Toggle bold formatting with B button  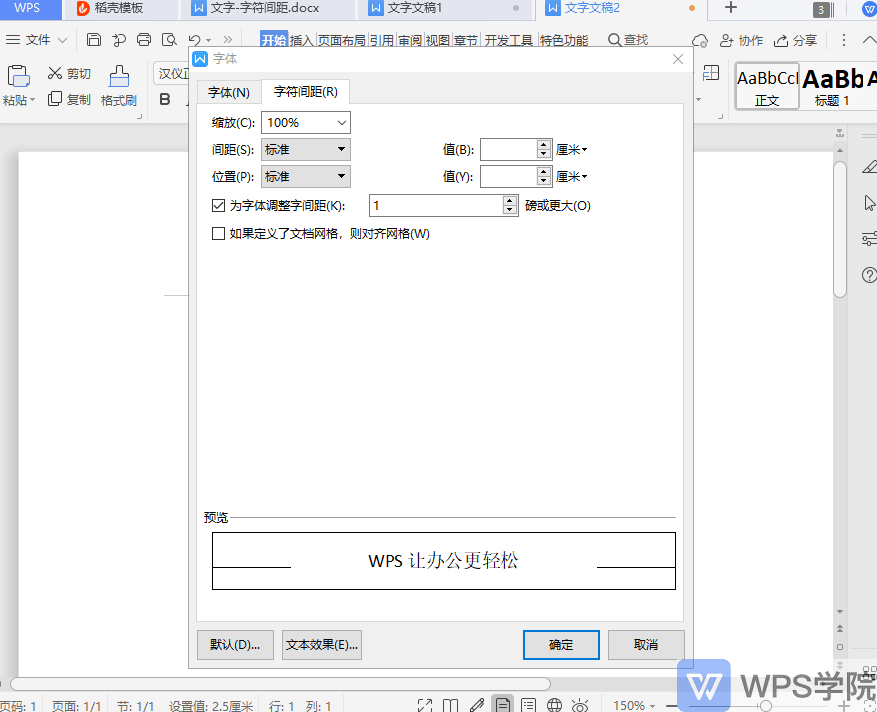164,99
